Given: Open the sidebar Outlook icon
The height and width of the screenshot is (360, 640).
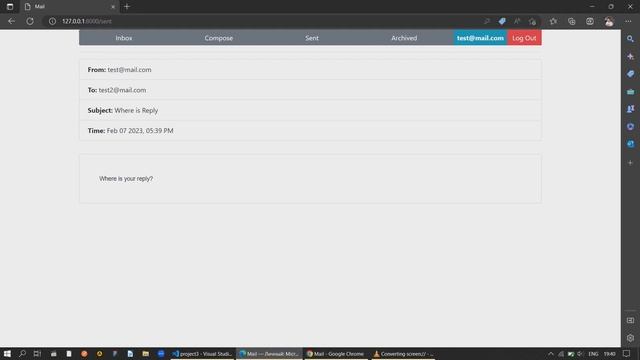Looking at the screenshot, I should pos(631,144).
